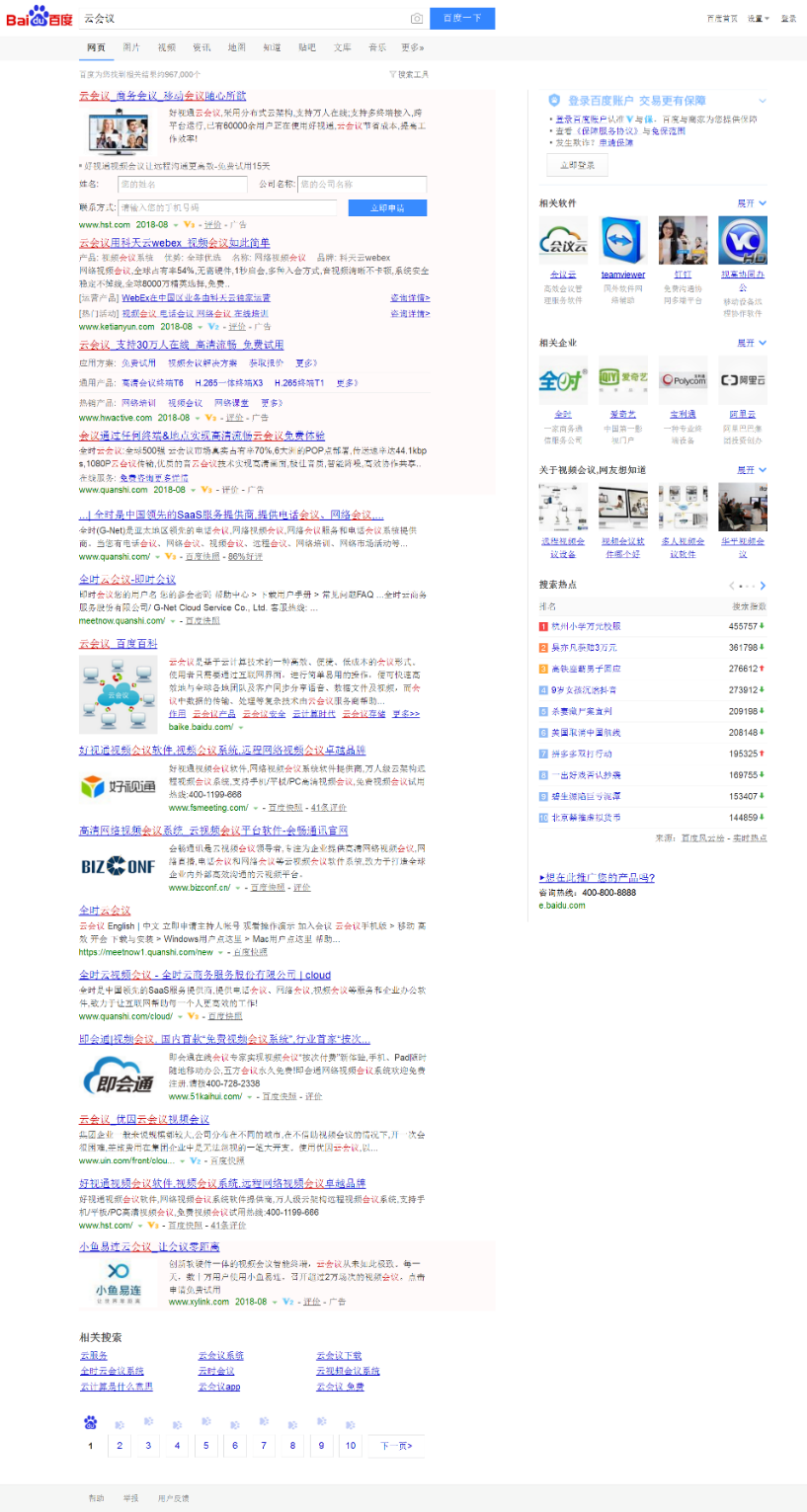Click the 爱奇艺 company logo
Viewport: 807px width, 1512px height.
coord(623,380)
